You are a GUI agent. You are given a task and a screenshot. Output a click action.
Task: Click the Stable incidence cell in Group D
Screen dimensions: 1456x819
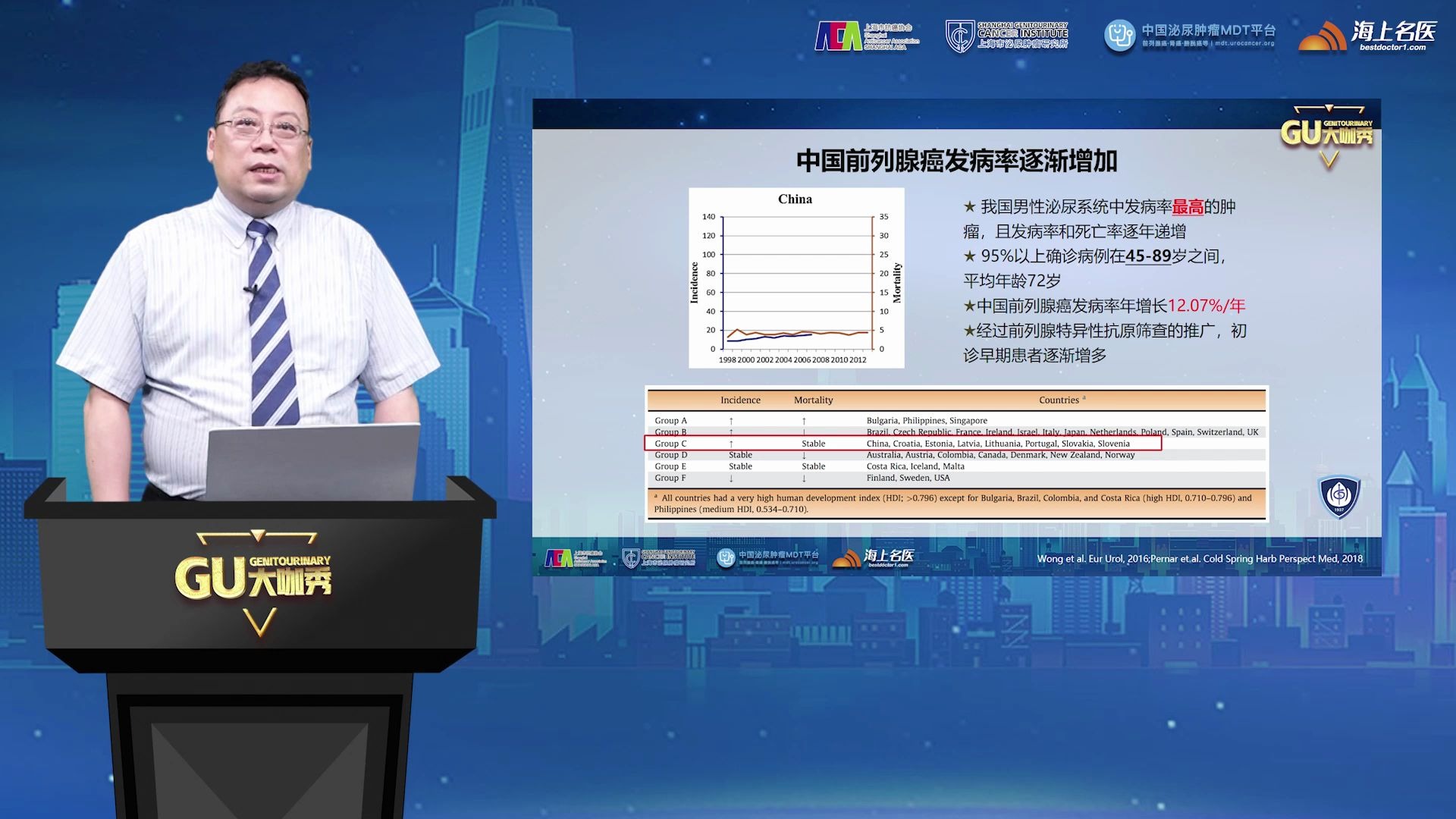740,455
